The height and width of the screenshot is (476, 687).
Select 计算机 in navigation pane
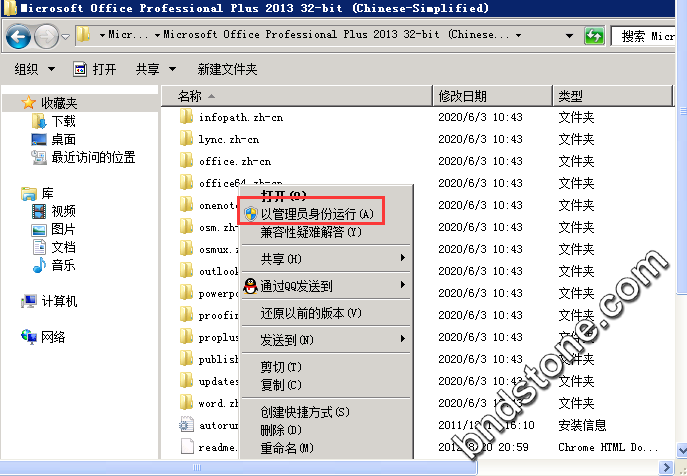(x=58, y=301)
